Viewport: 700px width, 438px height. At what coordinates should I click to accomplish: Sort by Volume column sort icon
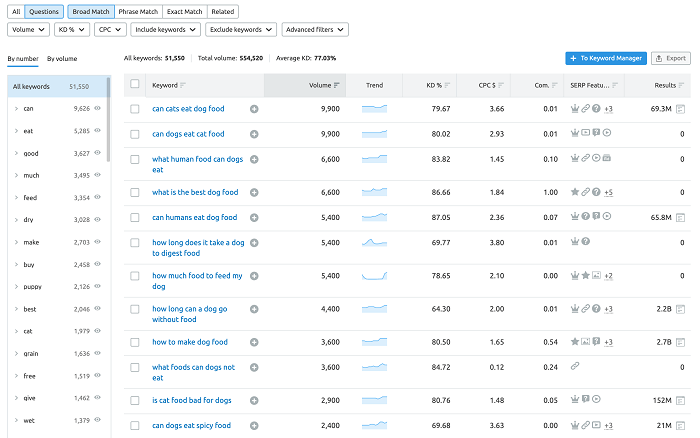[337, 85]
